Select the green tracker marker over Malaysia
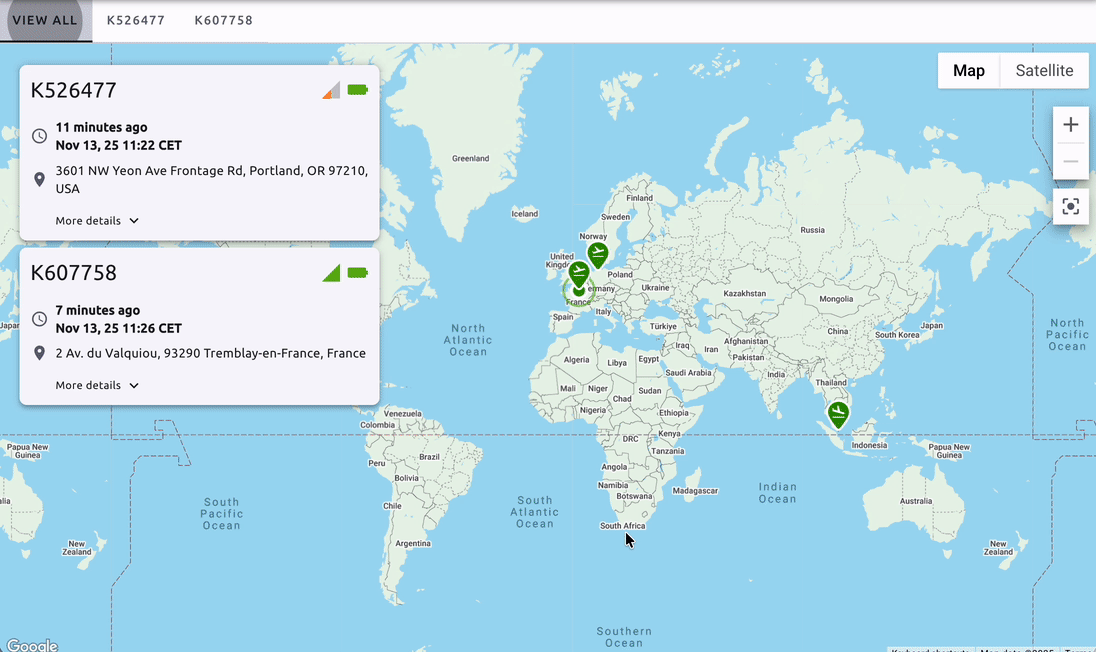The width and height of the screenshot is (1096, 652). click(x=838, y=413)
